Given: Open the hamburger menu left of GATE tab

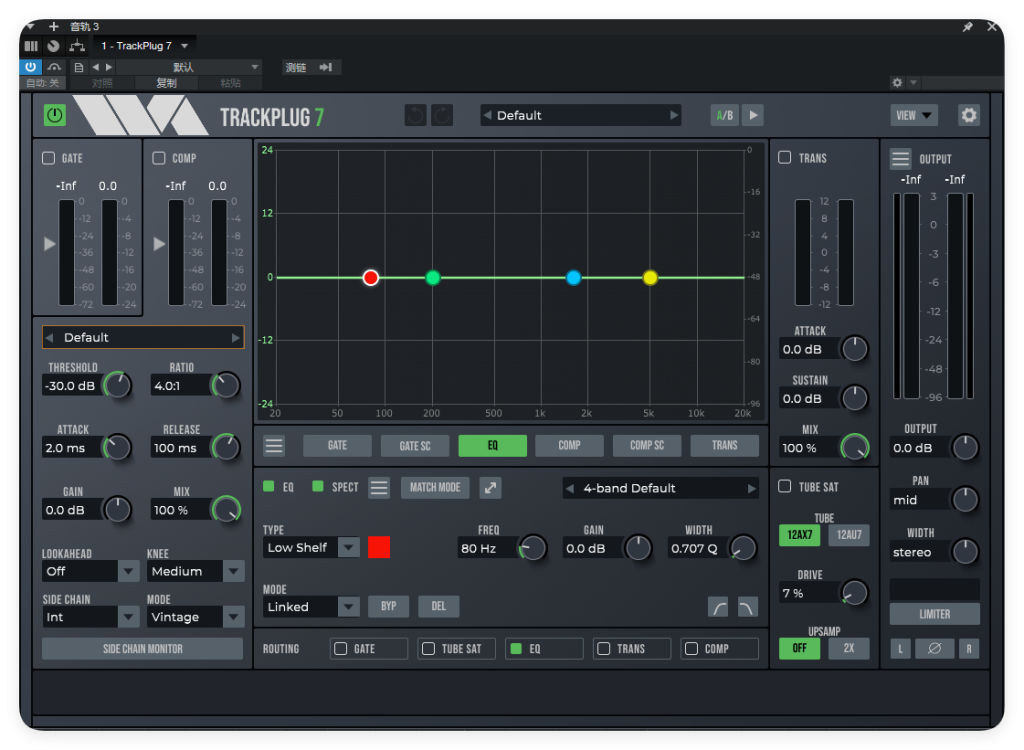Looking at the screenshot, I should click(274, 446).
